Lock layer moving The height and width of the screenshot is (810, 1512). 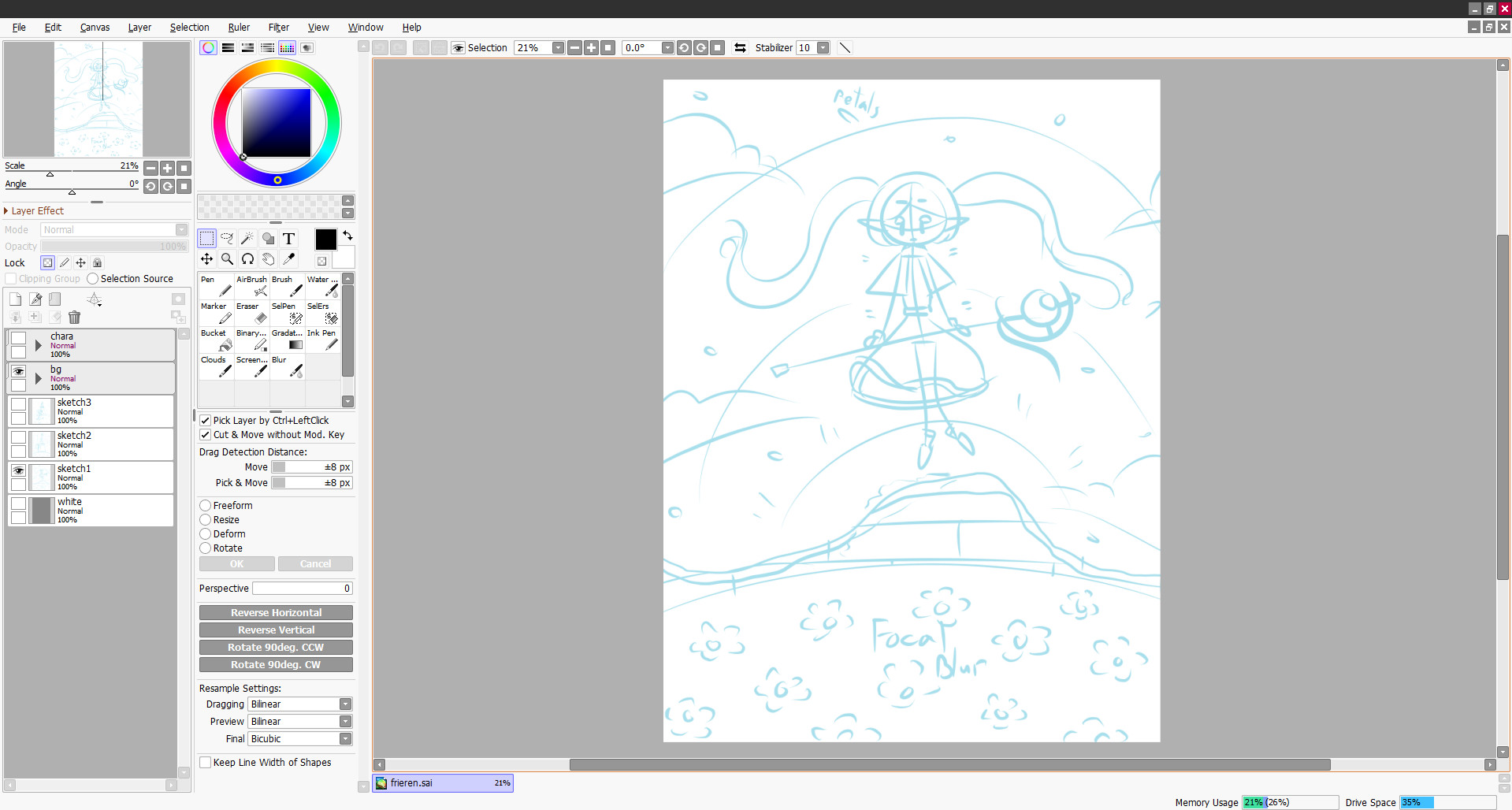point(80,263)
